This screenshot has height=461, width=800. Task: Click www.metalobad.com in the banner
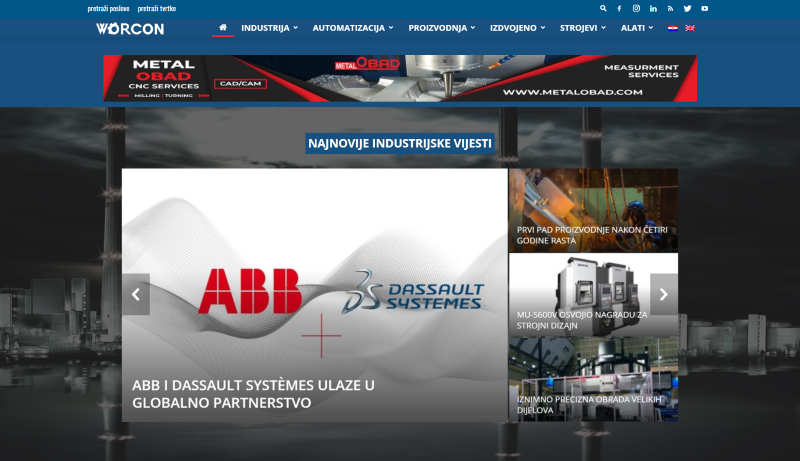point(572,92)
